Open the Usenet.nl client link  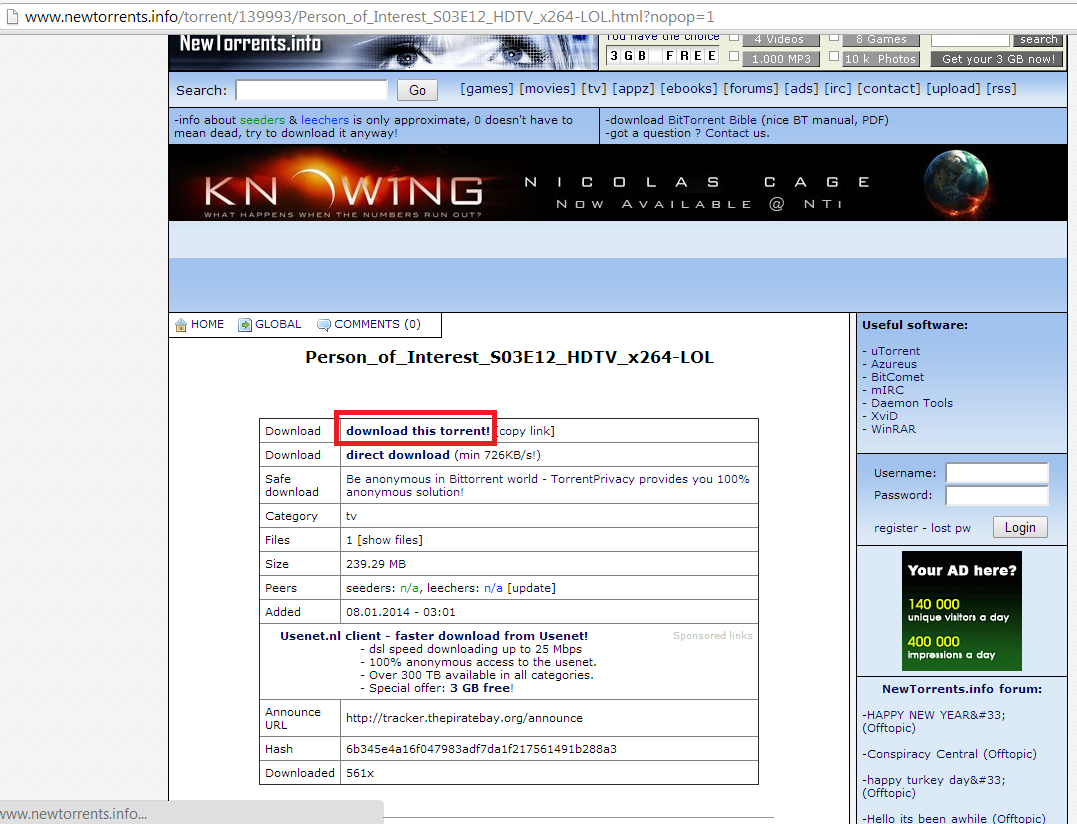pos(433,636)
